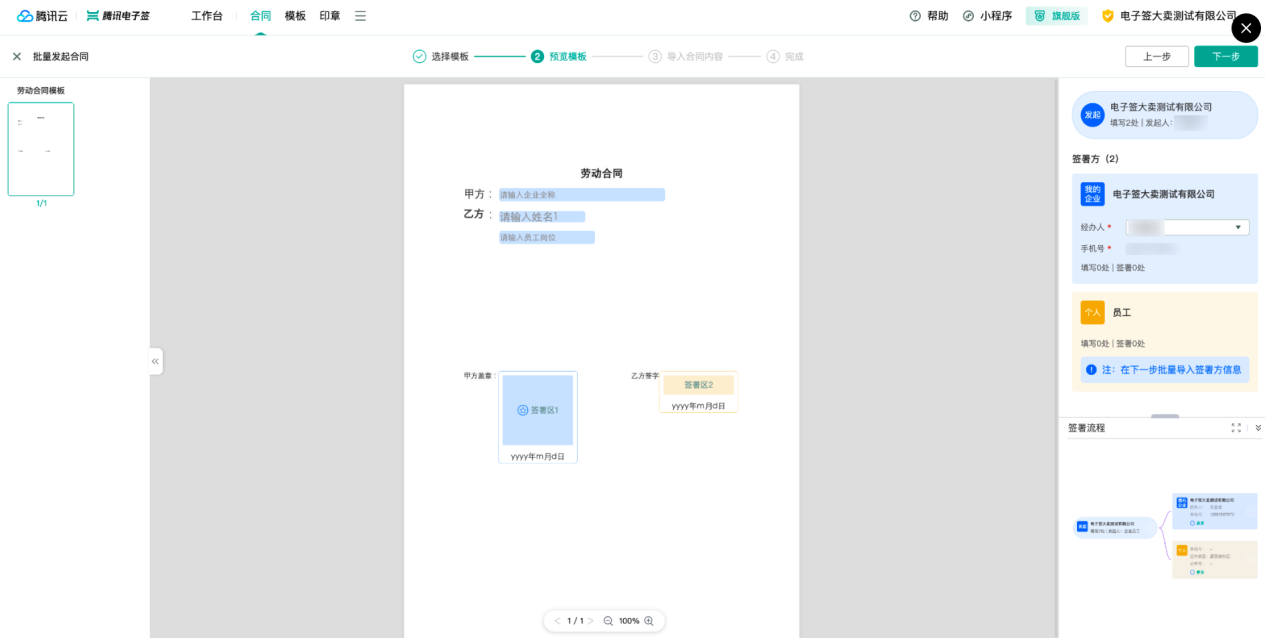1265x638 pixels.
Task: Select step 3 导入合同内容
Action: coord(685,56)
